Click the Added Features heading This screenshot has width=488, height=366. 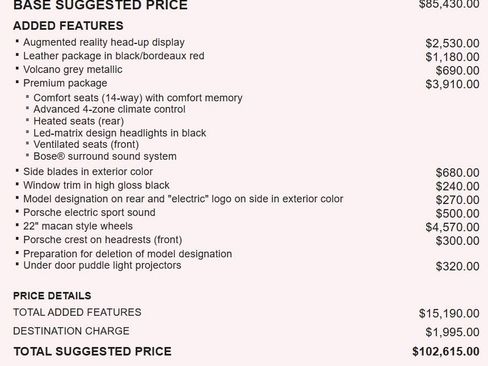[x=68, y=26]
